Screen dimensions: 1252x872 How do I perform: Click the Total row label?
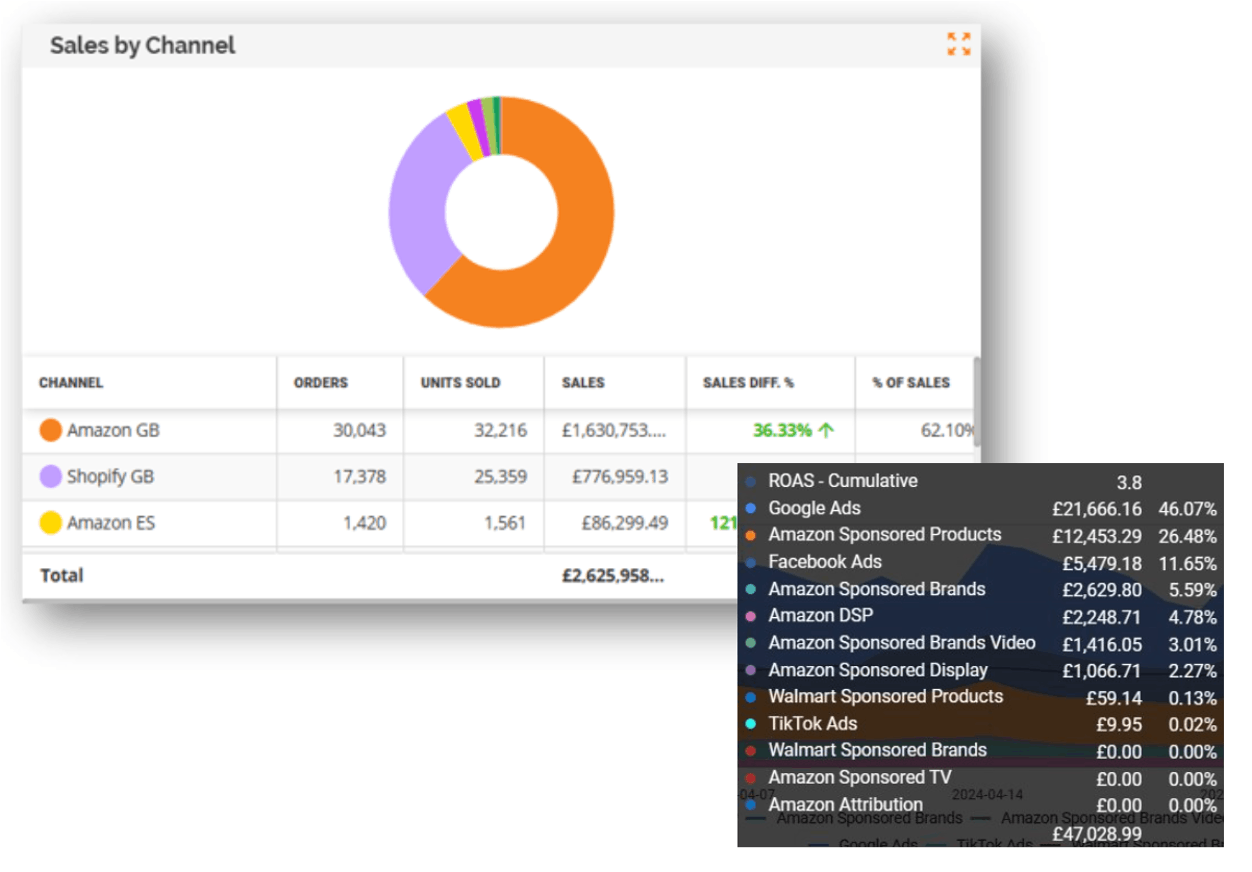[61, 575]
